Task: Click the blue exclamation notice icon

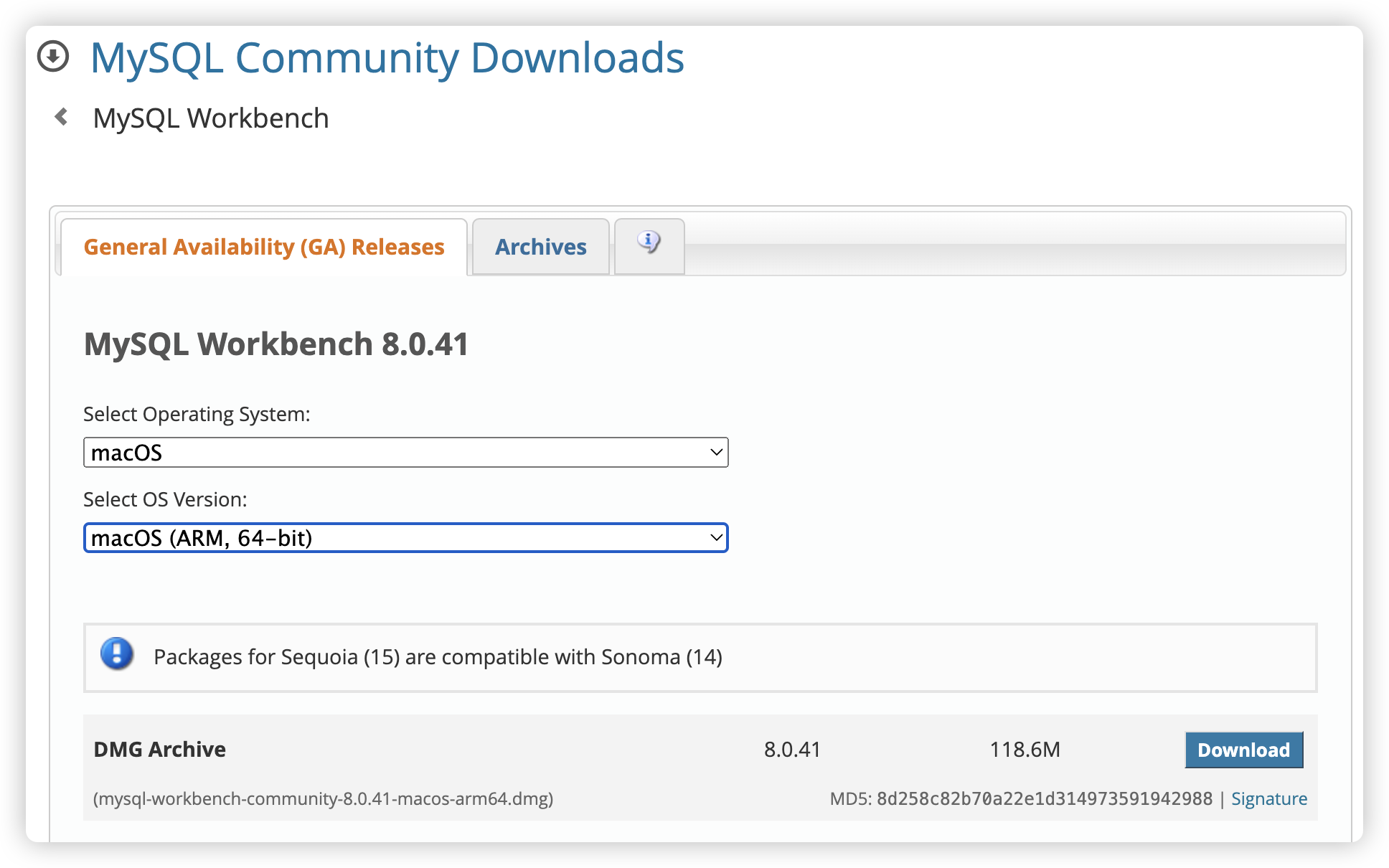Action: click(x=117, y=654)
